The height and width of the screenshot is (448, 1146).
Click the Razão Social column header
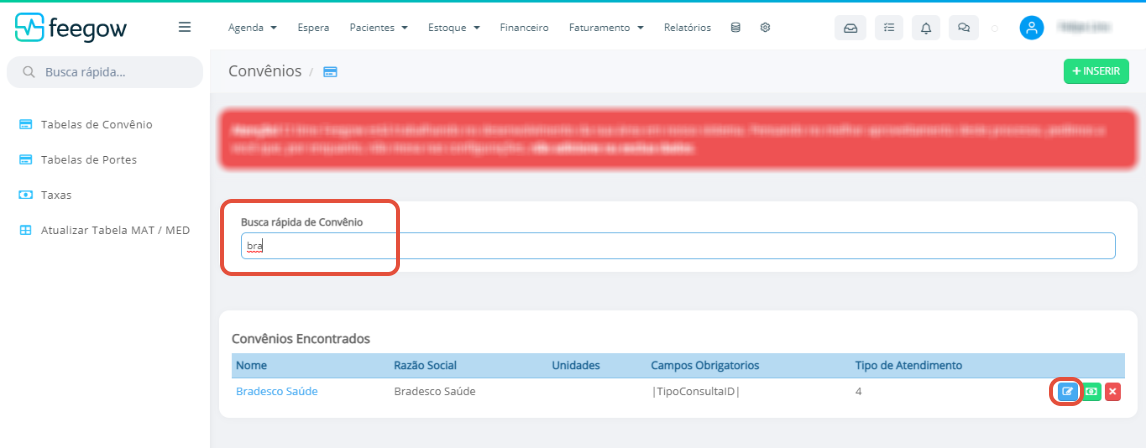tap(425, 365)
